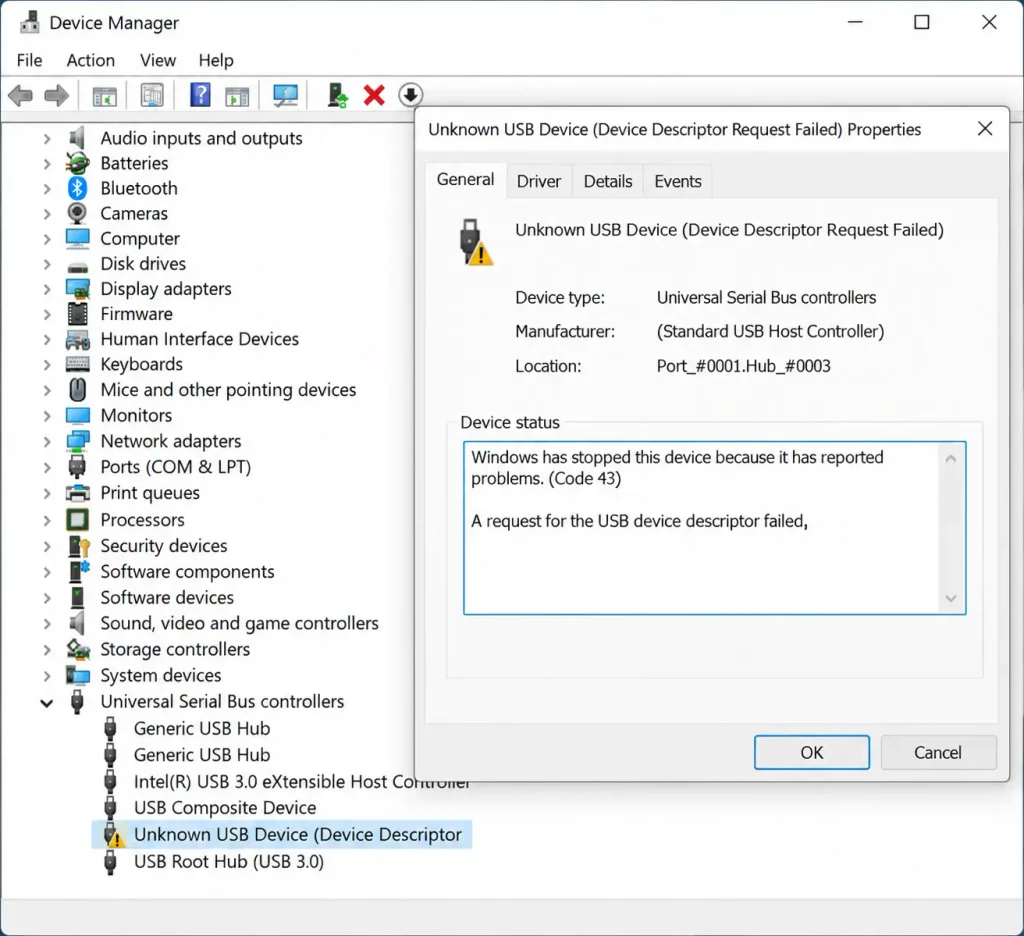Click the Action pane toolbar icon
Image resolution: width=1024 pixels, height=936 pixels.
(x=237, y=95)
